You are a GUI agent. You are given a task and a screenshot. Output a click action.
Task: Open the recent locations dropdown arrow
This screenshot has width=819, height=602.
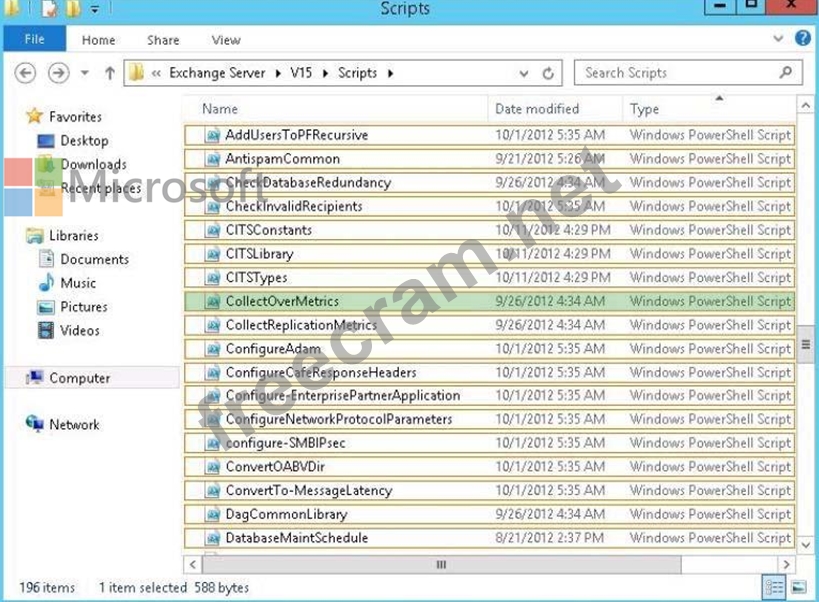click(85, 73)
